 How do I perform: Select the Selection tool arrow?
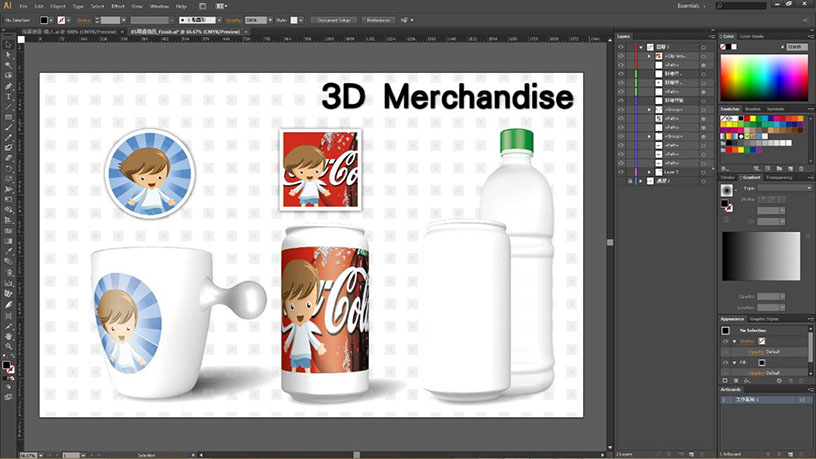pyautogui.click(x=8, y=45)
